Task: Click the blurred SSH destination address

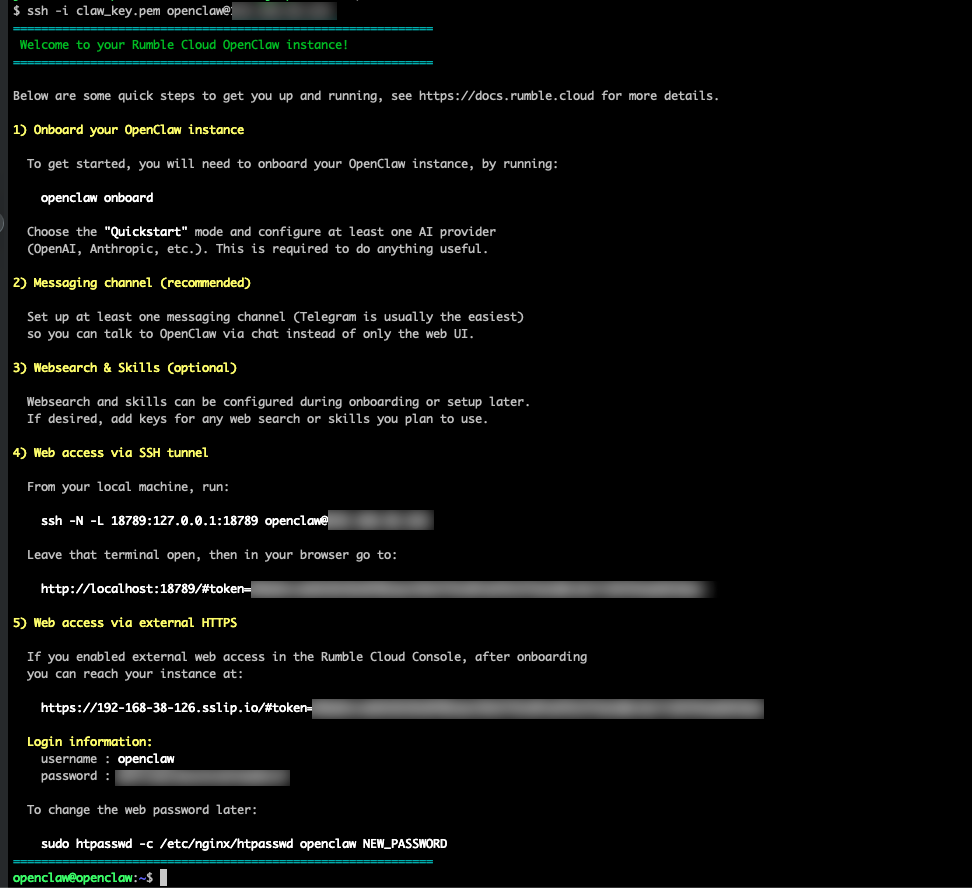Action: (282, 12)
